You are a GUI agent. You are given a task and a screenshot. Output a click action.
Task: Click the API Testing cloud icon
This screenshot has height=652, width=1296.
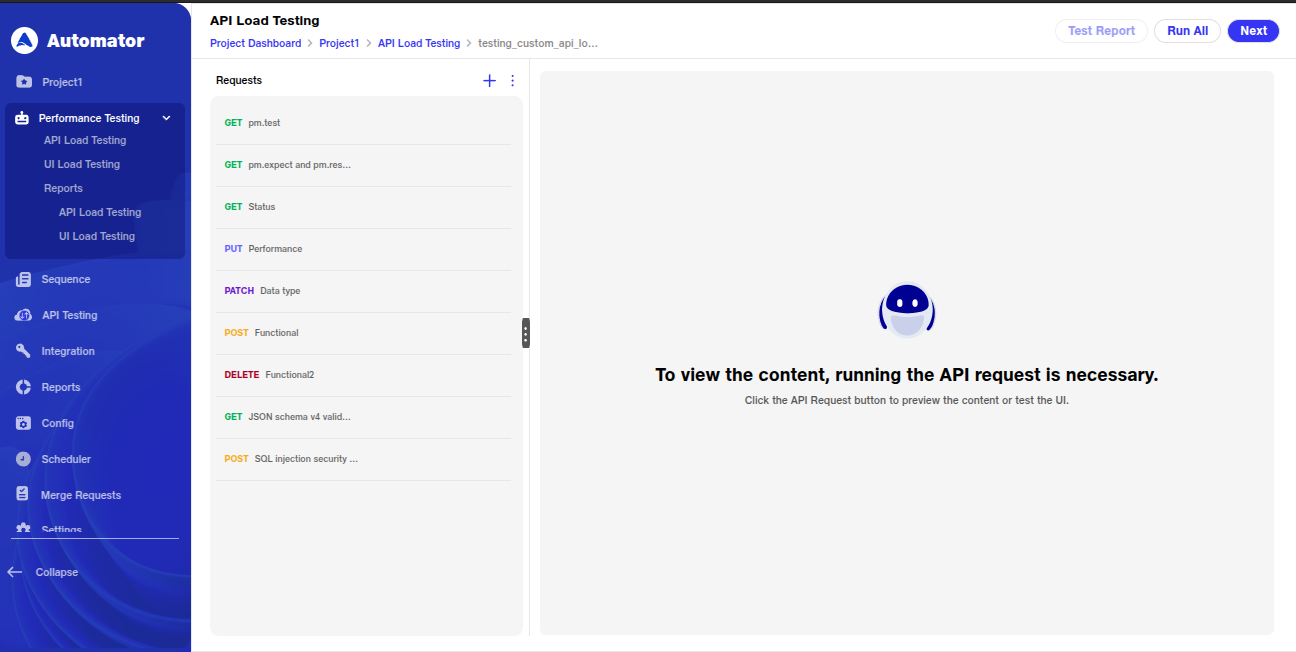tap(23, 315)
